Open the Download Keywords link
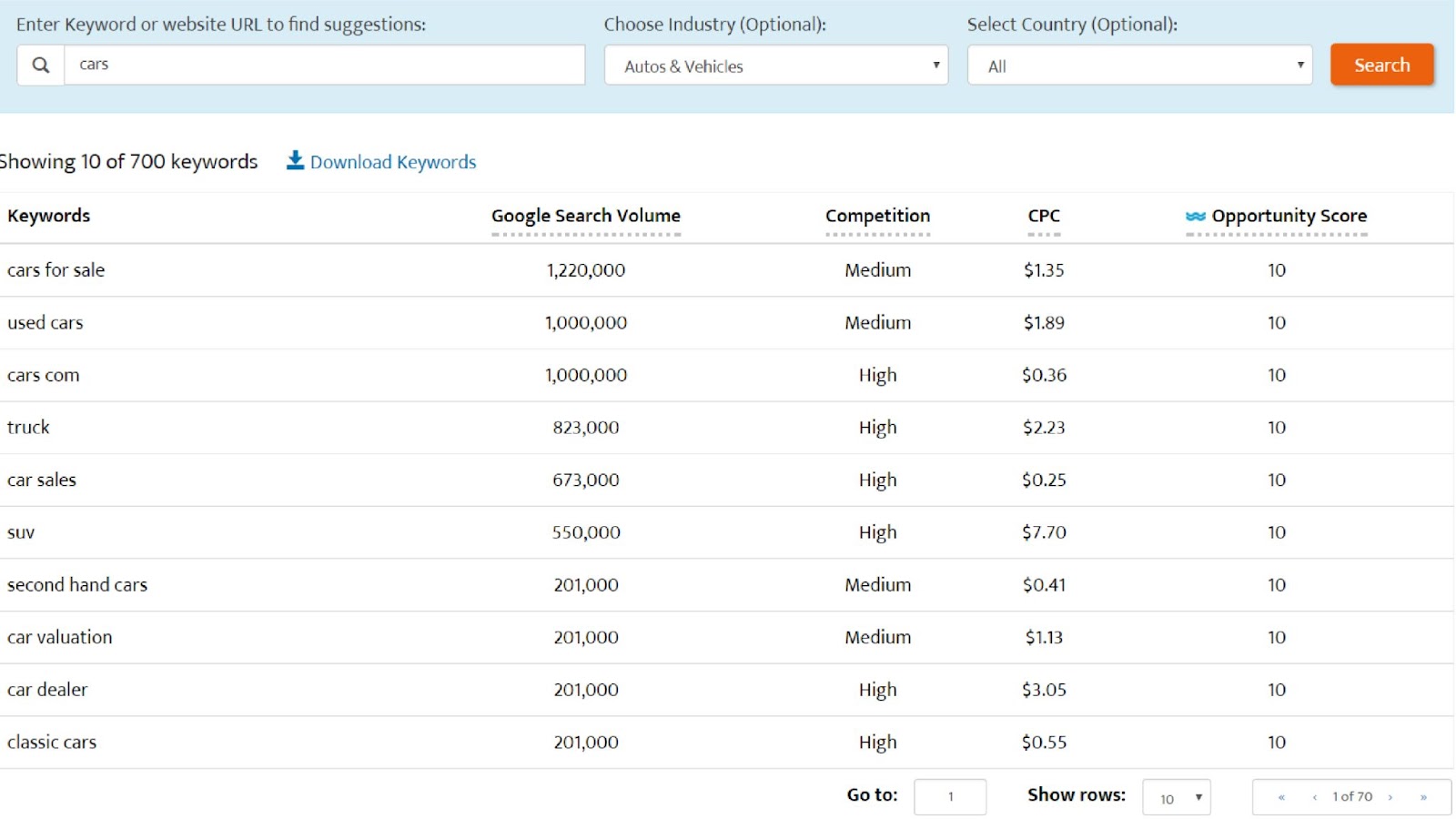 pyautogui.click(x=394, y=161)
